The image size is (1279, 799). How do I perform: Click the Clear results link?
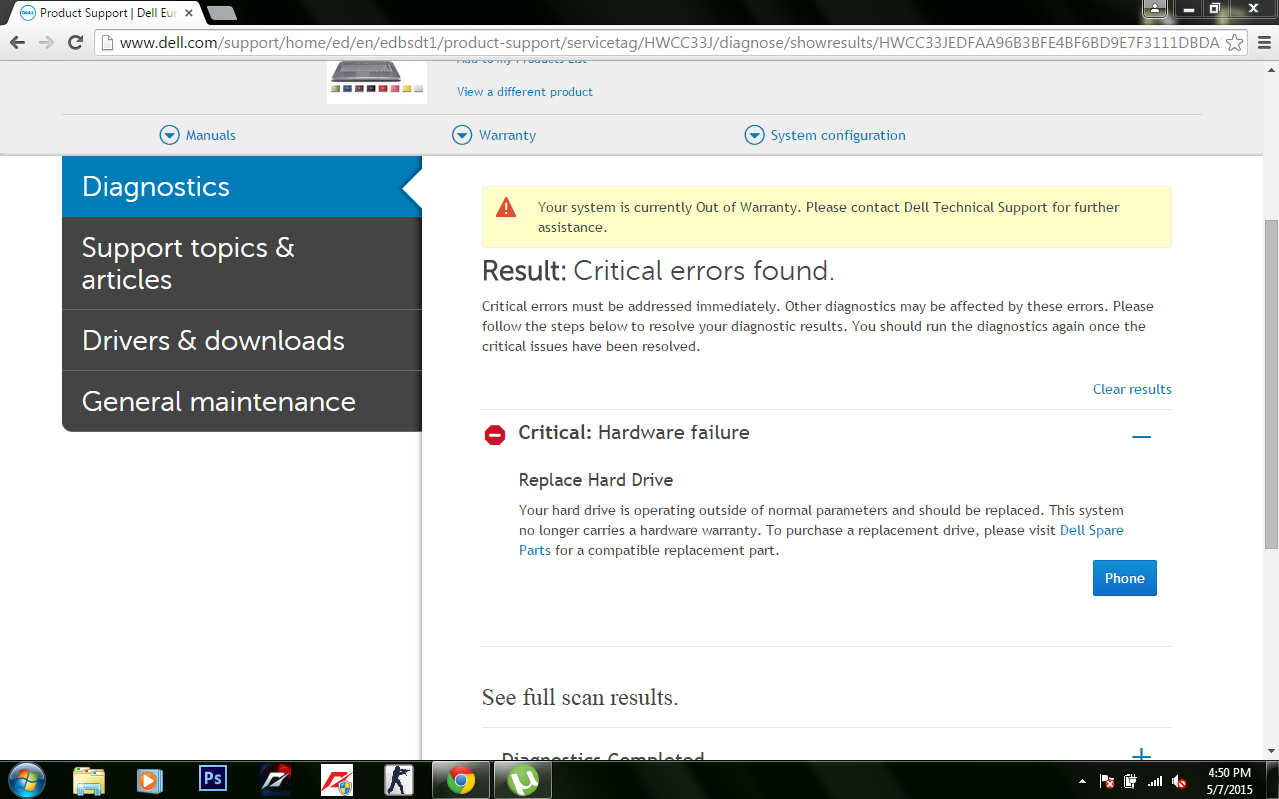tap(1132, 389)
